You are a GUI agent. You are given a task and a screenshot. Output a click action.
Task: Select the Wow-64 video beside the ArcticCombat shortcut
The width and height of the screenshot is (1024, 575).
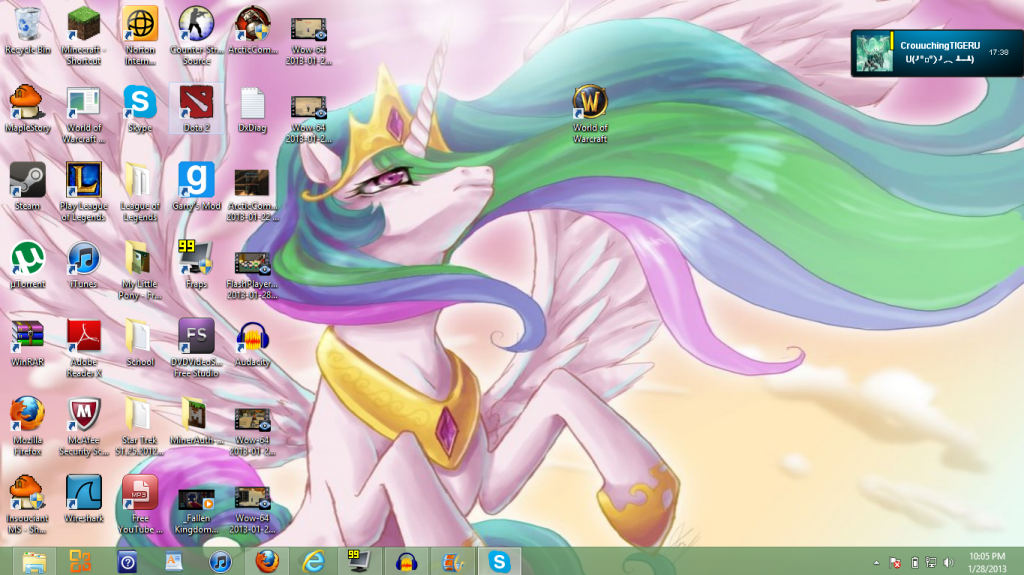pyautogui.click(x=308, y=41)
